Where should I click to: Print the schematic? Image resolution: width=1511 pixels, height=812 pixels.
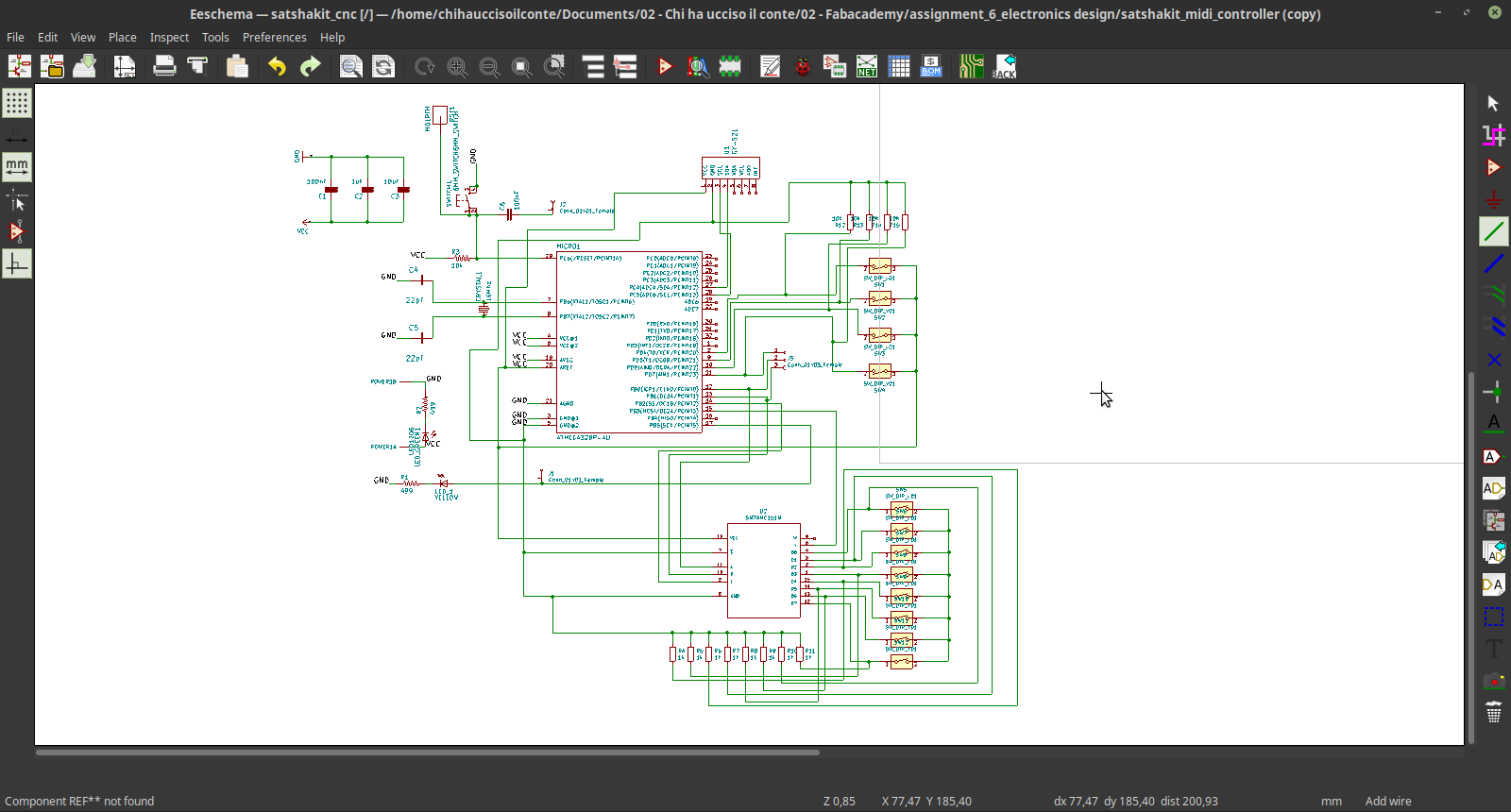[x=164, y=66]
